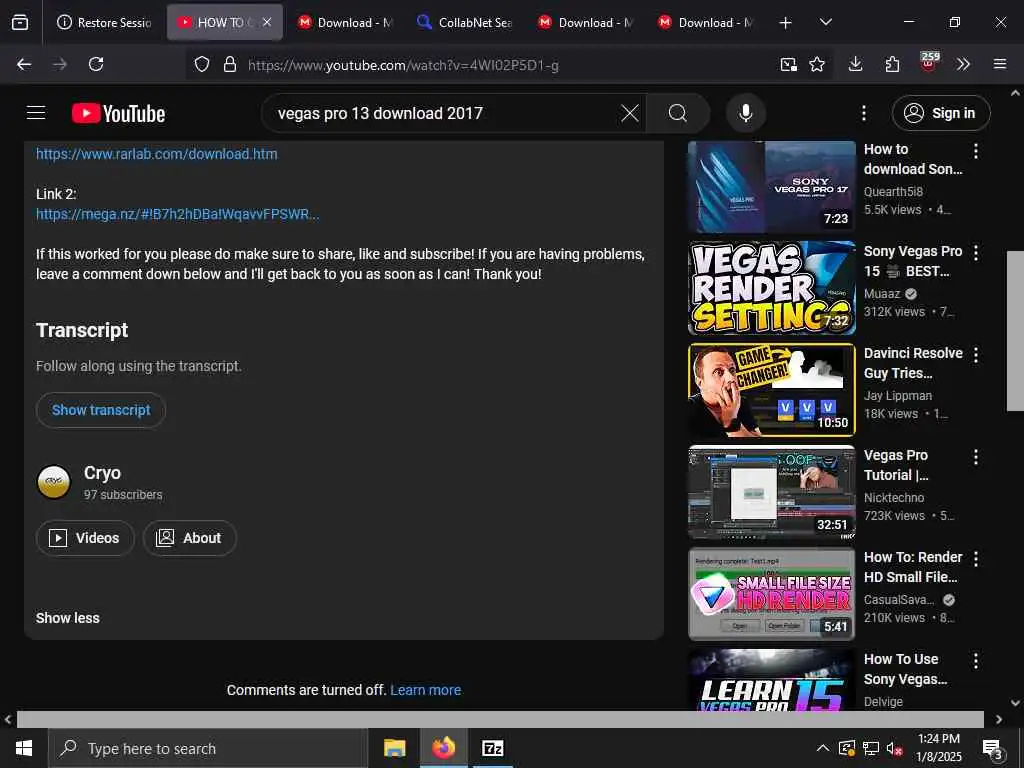Open options for How To: Render HD video
This screenshot has width=1024, height=768.
[x=976, y=558]
